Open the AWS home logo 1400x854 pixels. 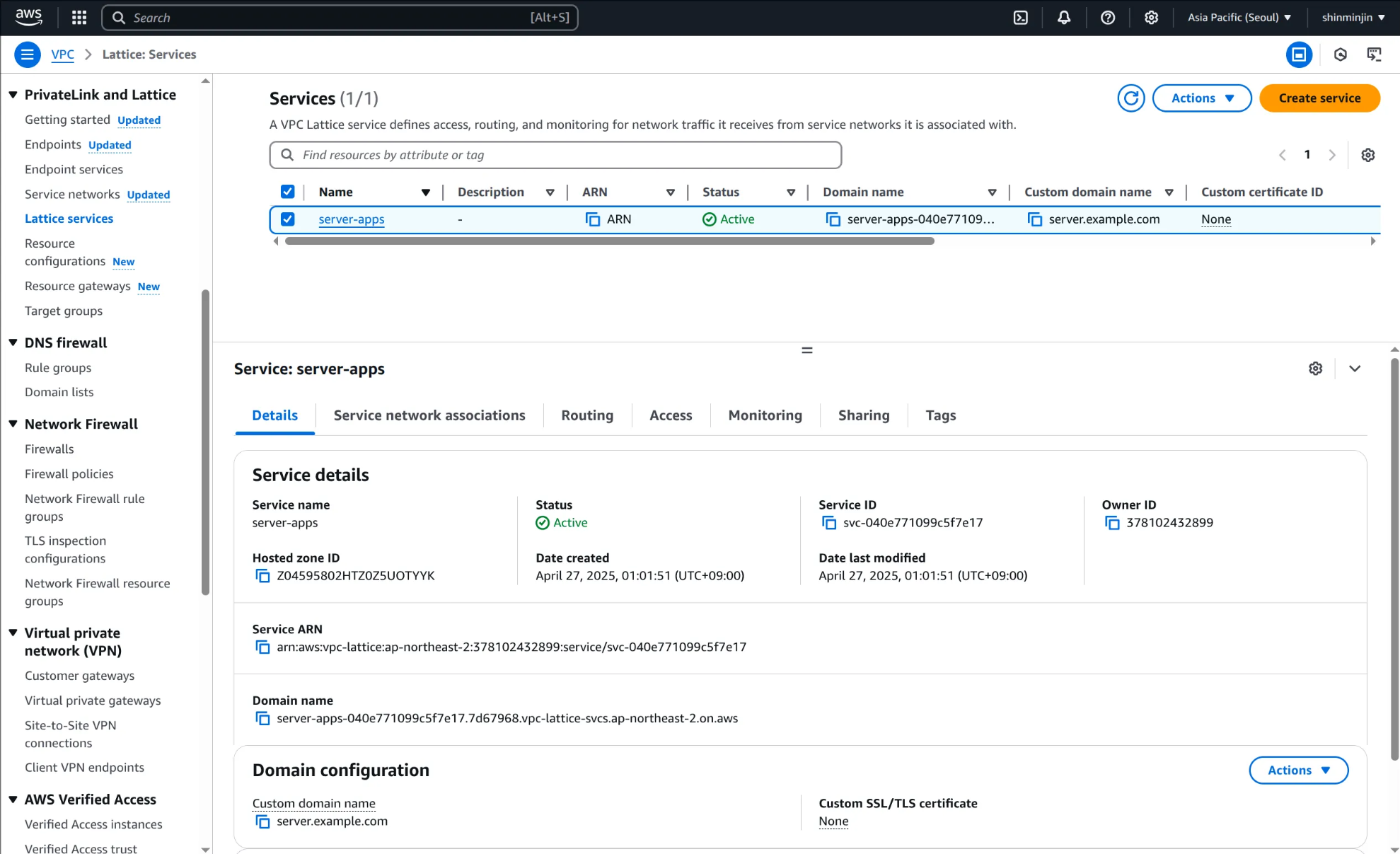28,17
